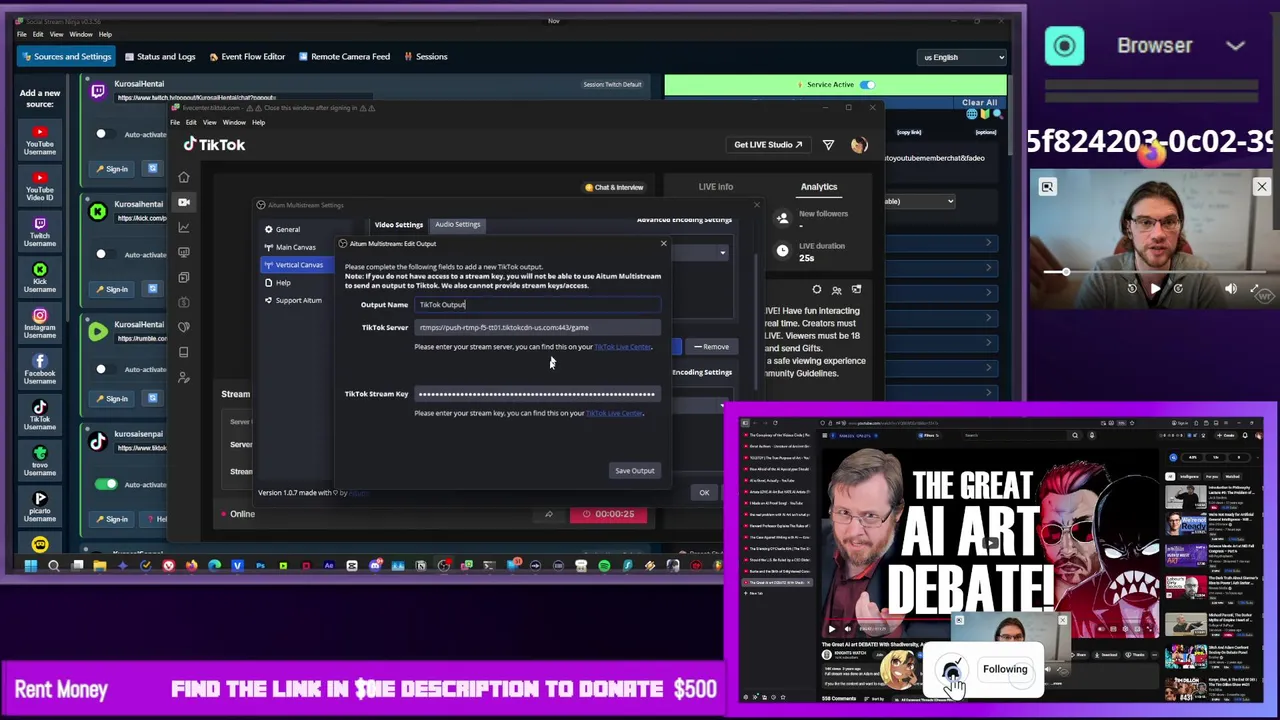Add a TikTok Username source
1280x720 pixels.
(x=40, y=415)
